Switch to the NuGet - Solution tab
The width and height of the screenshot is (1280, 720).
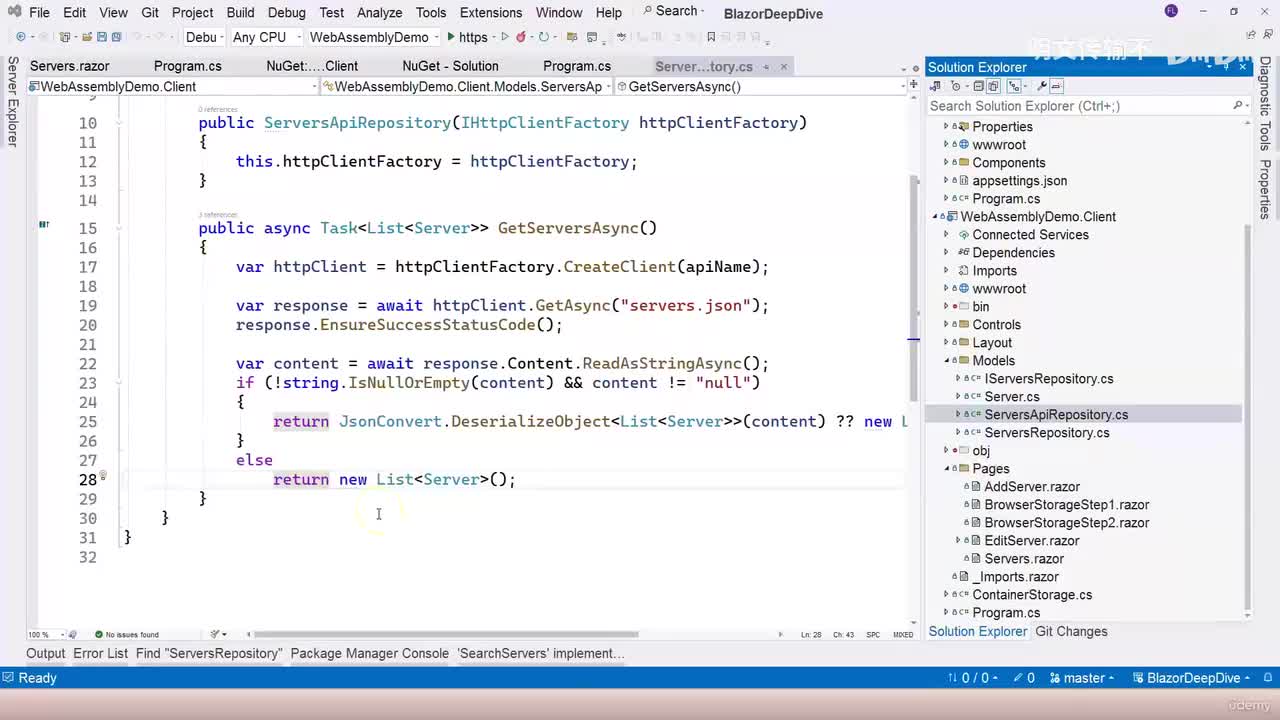450,66
